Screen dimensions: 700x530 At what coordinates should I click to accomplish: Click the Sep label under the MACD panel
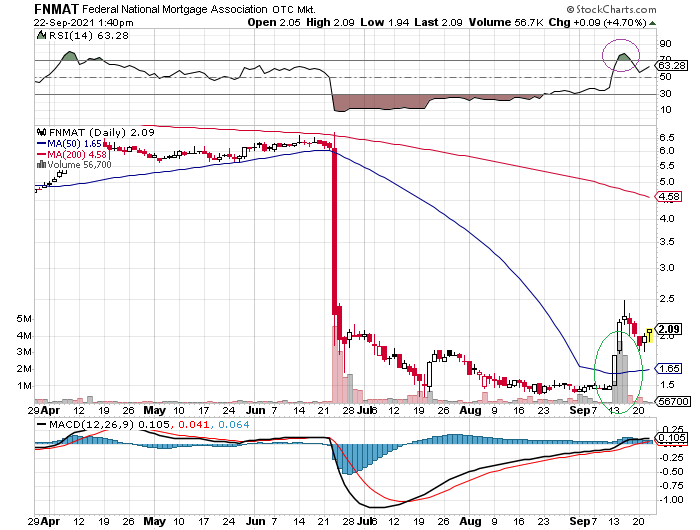click(x=580, y=522)
